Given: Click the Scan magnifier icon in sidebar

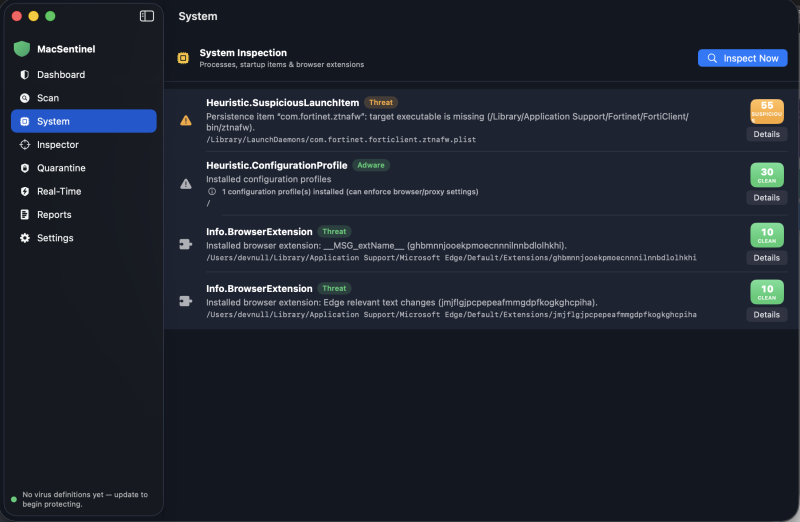Looking at the screenshot, I should click(x=24, y=98).
